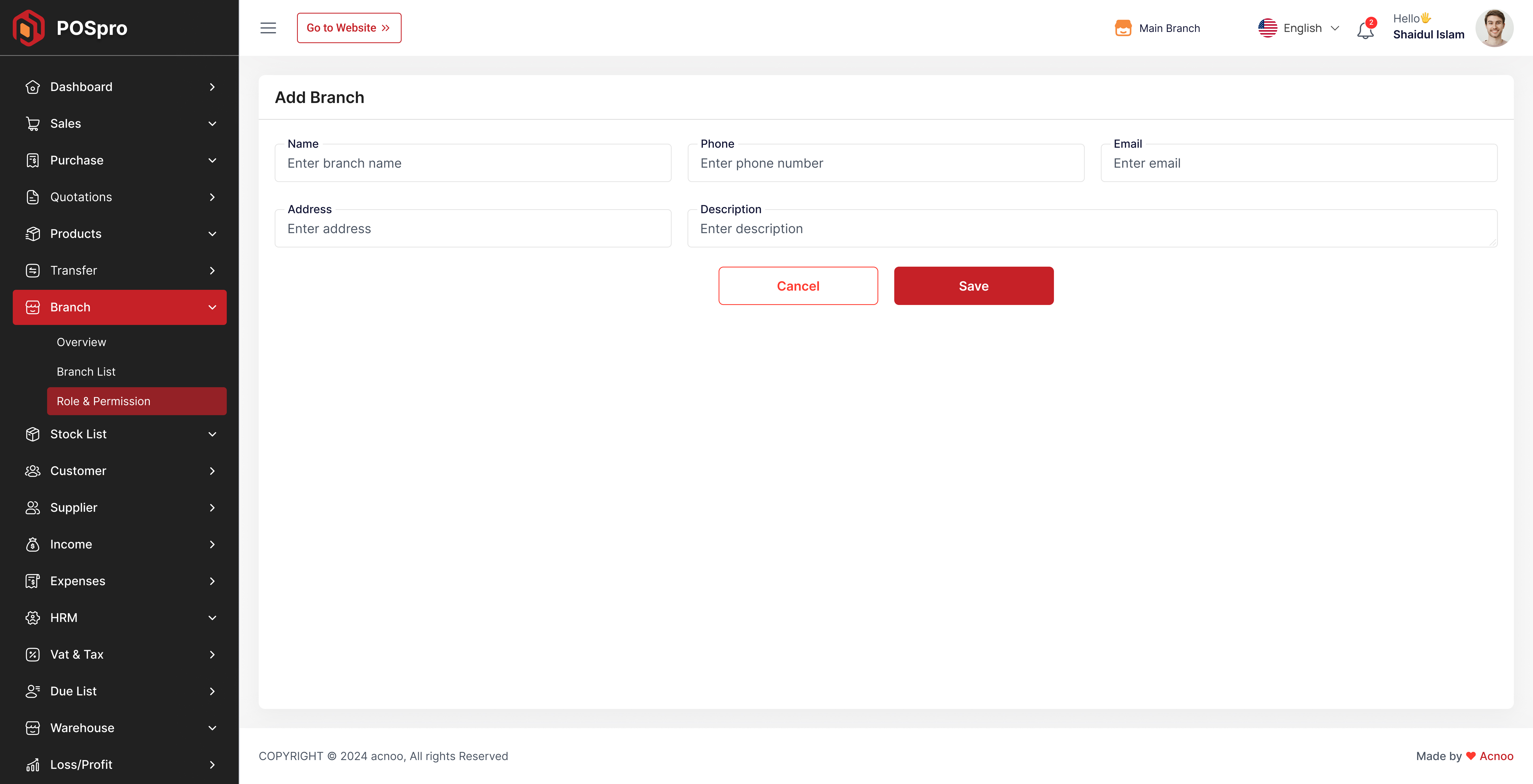The image size is (1533, 784).
Task: Click the Sales cart icon
Action: click(x=33, y=124)
